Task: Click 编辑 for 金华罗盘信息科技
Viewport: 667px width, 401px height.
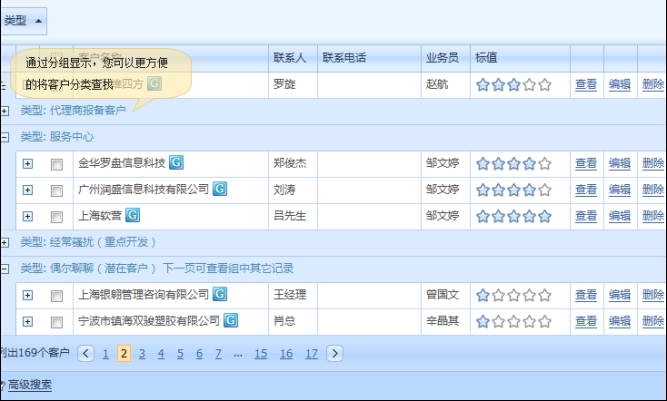Action: tap(619, 163)
